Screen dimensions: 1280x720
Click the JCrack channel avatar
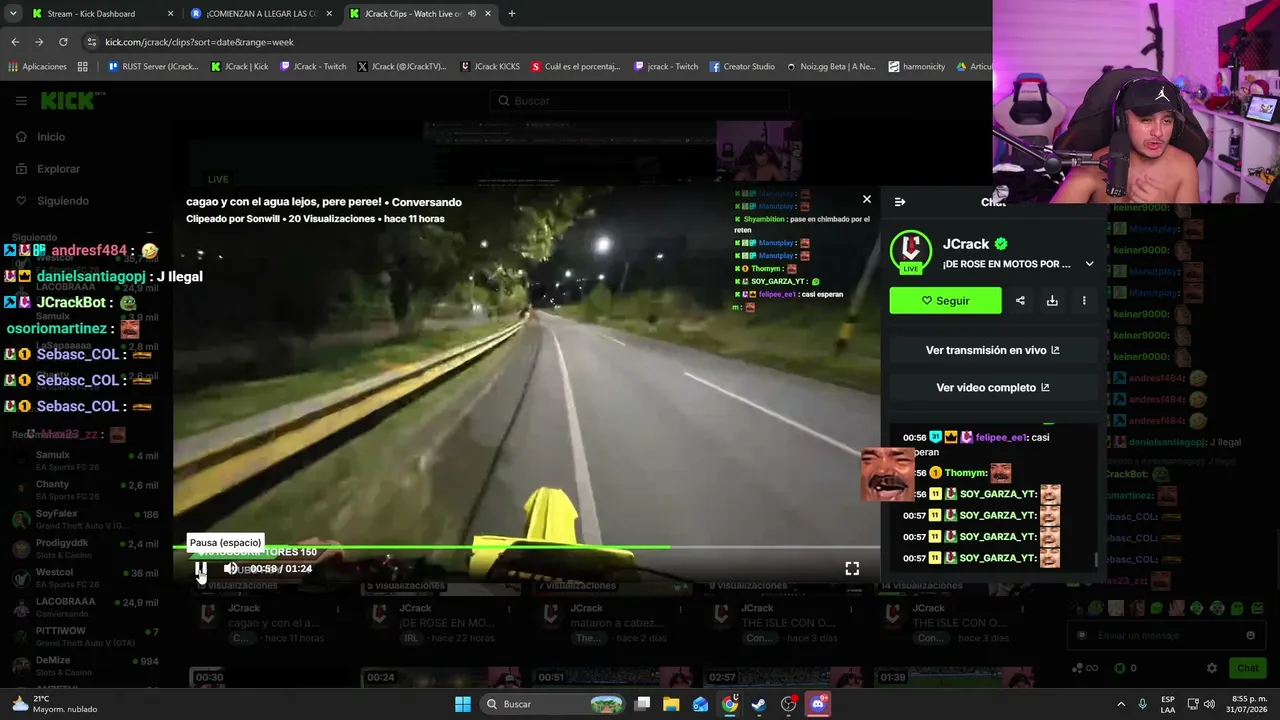911,252
